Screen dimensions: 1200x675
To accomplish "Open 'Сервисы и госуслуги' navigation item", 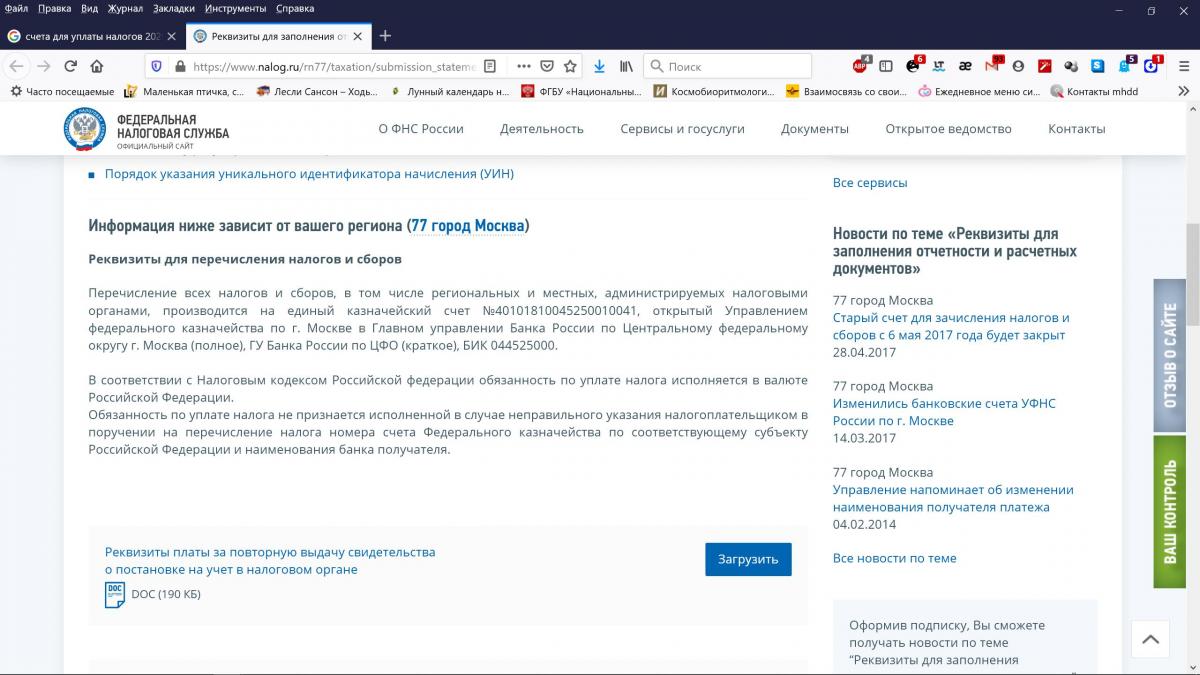I will (x=682, y=129).
